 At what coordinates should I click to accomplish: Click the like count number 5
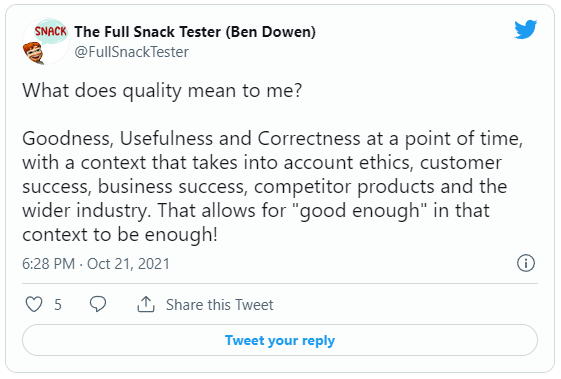[x=58, y=305]
